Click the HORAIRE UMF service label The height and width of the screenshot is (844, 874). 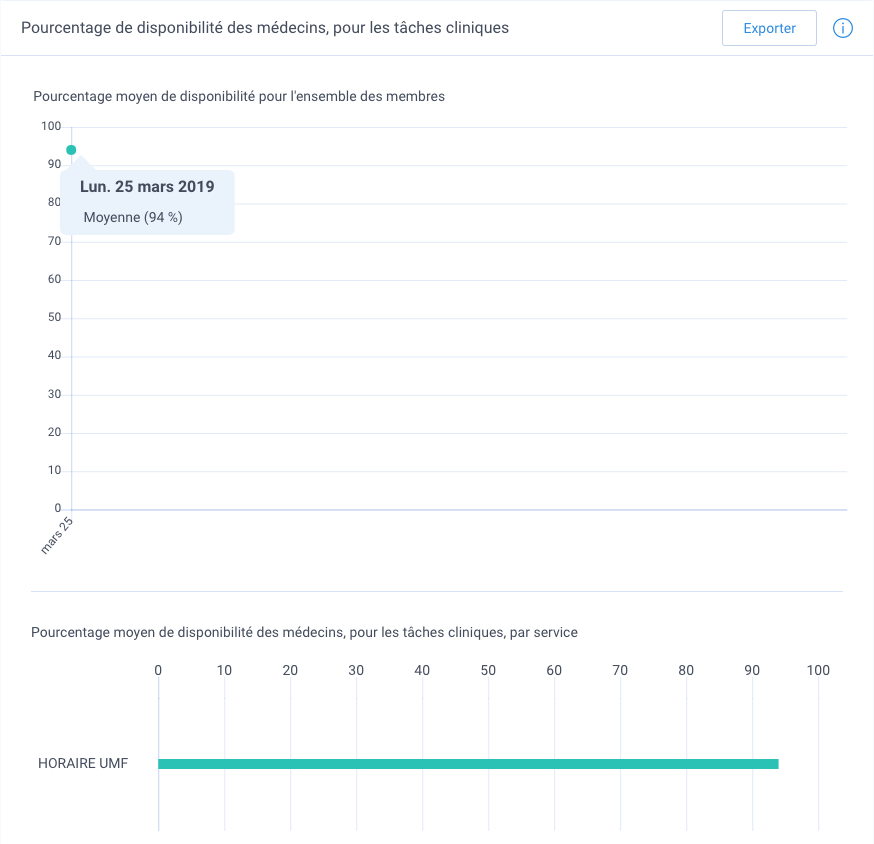(83, 763)
